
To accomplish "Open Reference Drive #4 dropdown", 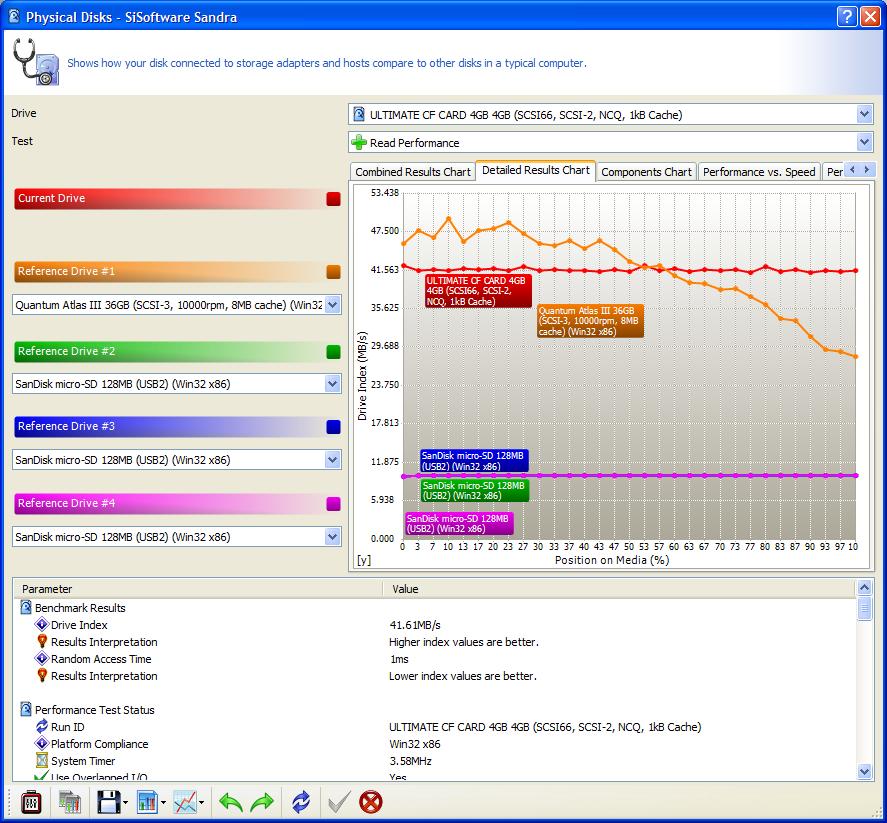I will (333, 537).
